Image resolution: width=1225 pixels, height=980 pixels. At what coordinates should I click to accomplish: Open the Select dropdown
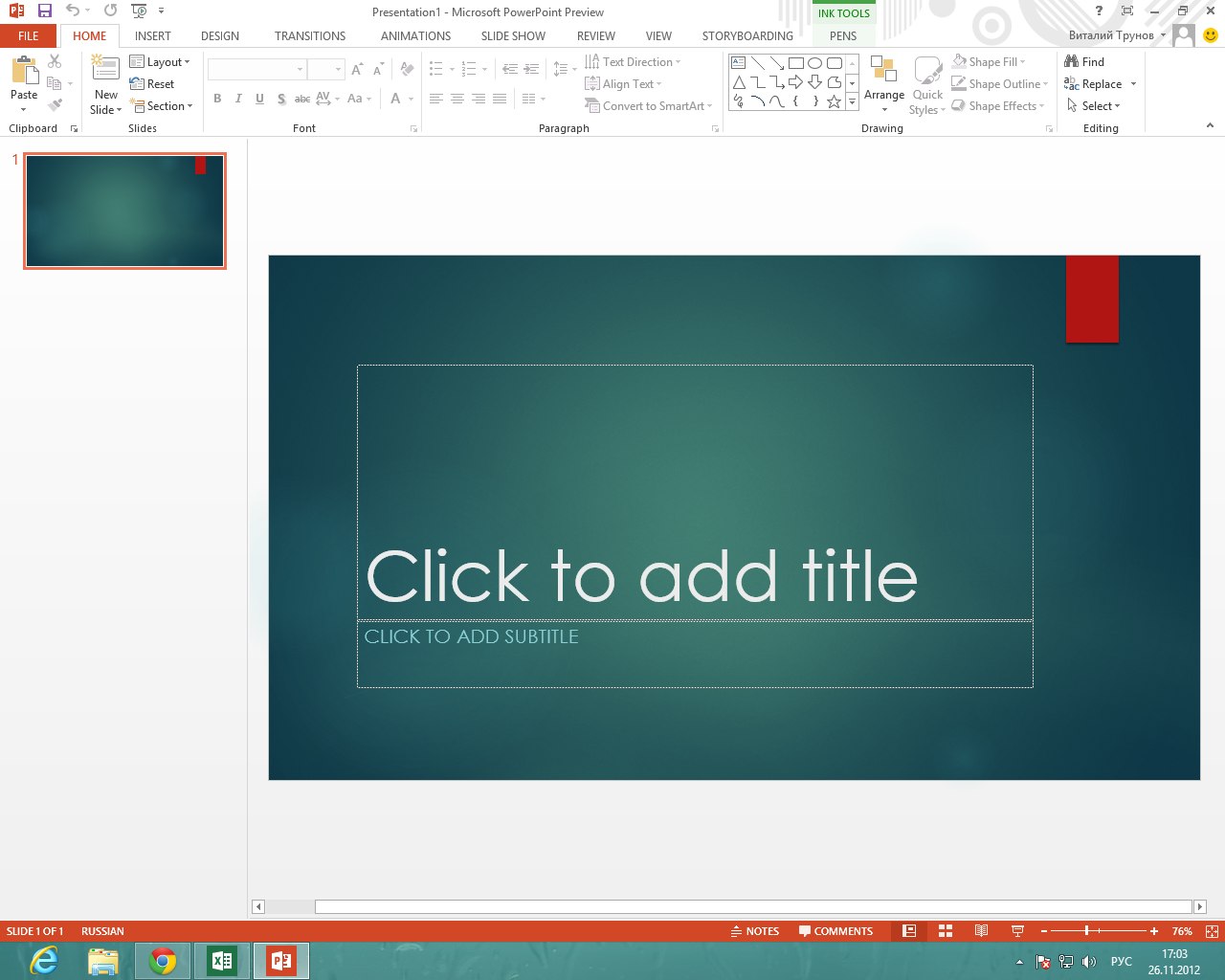click(1093, 106)
